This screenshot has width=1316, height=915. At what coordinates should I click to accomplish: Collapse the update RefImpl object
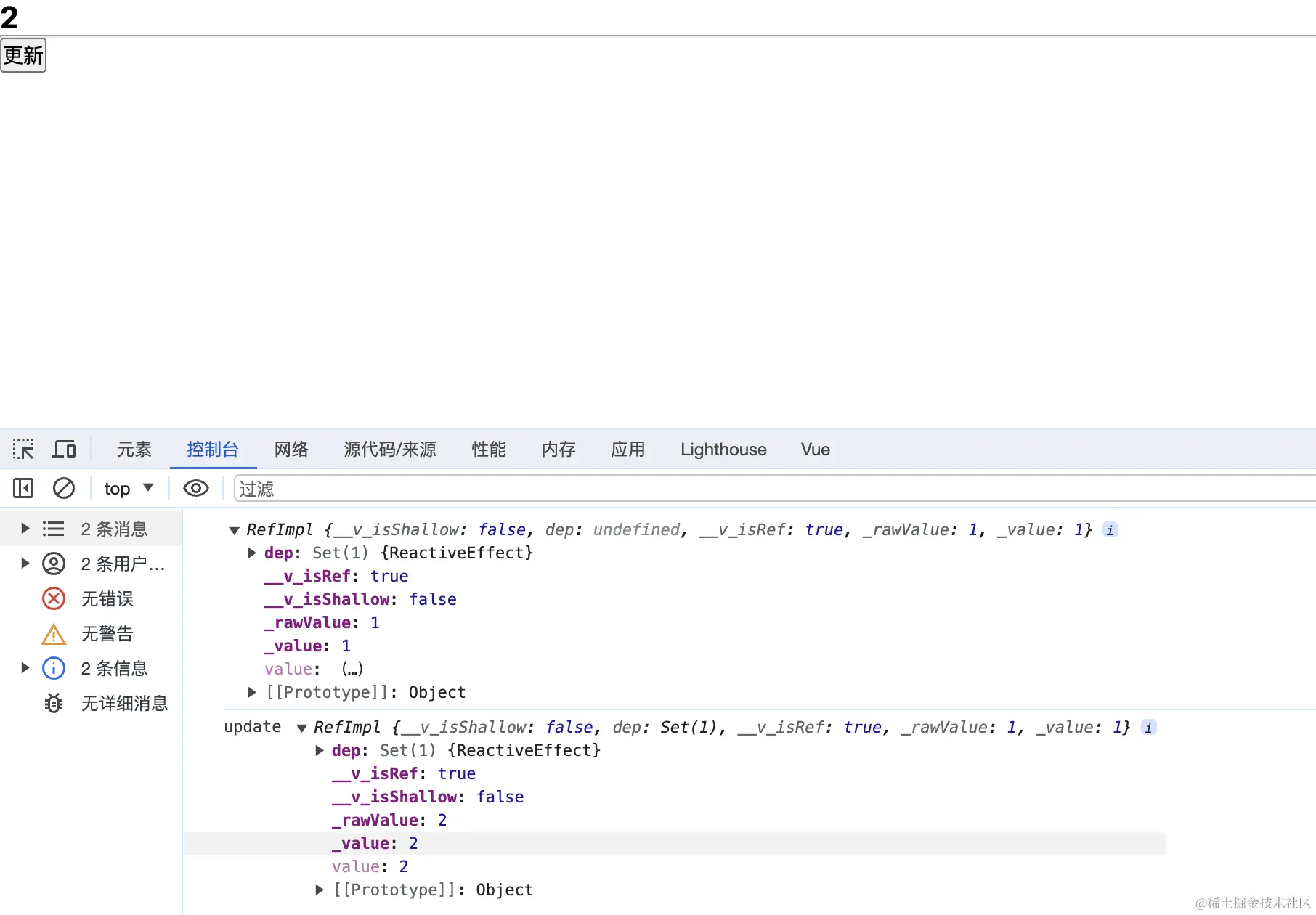(x=301, y=728)
